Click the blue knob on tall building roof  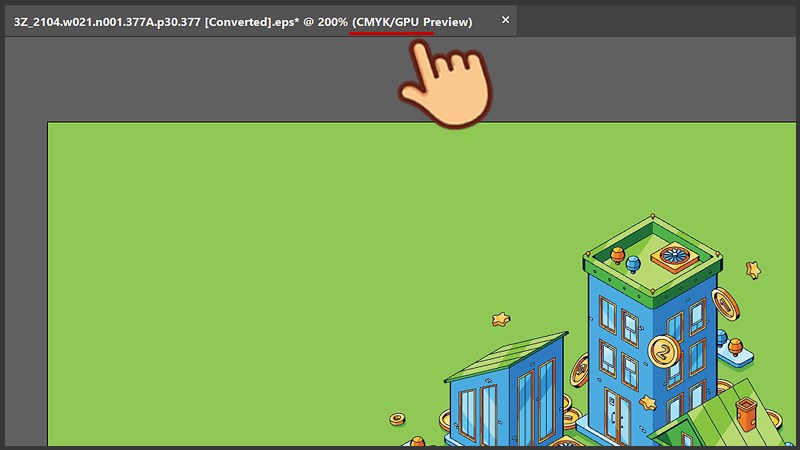(x=632, y=264)
